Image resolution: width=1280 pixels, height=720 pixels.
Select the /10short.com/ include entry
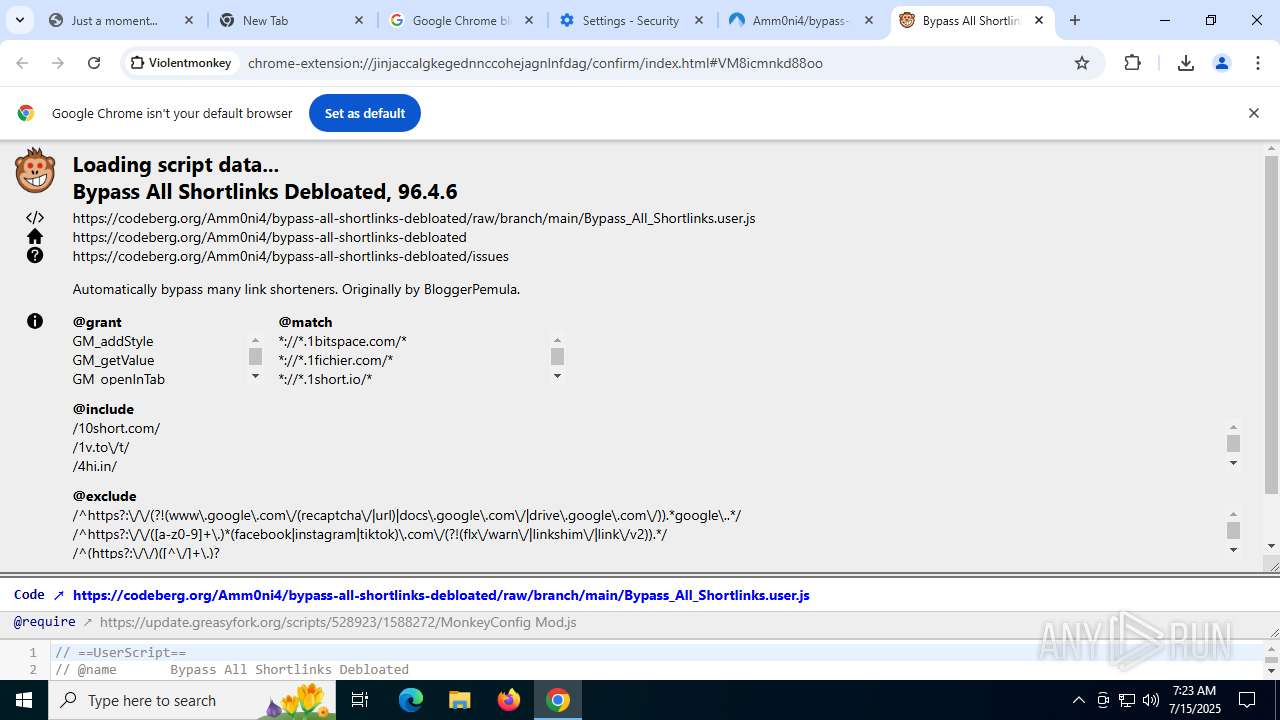(x=116, y=428)
